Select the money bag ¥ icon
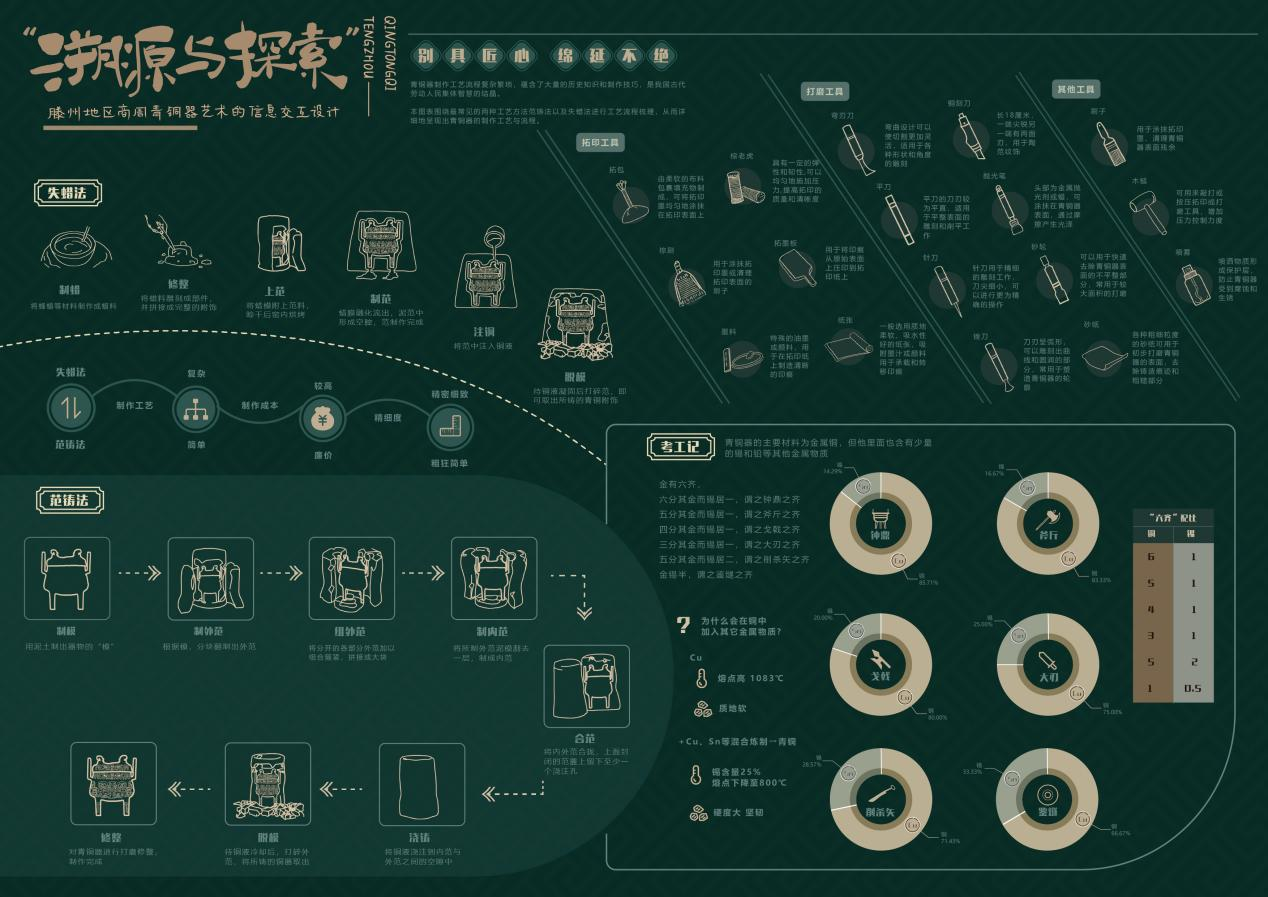This screenshot has width=1268, height=897. 323,420
